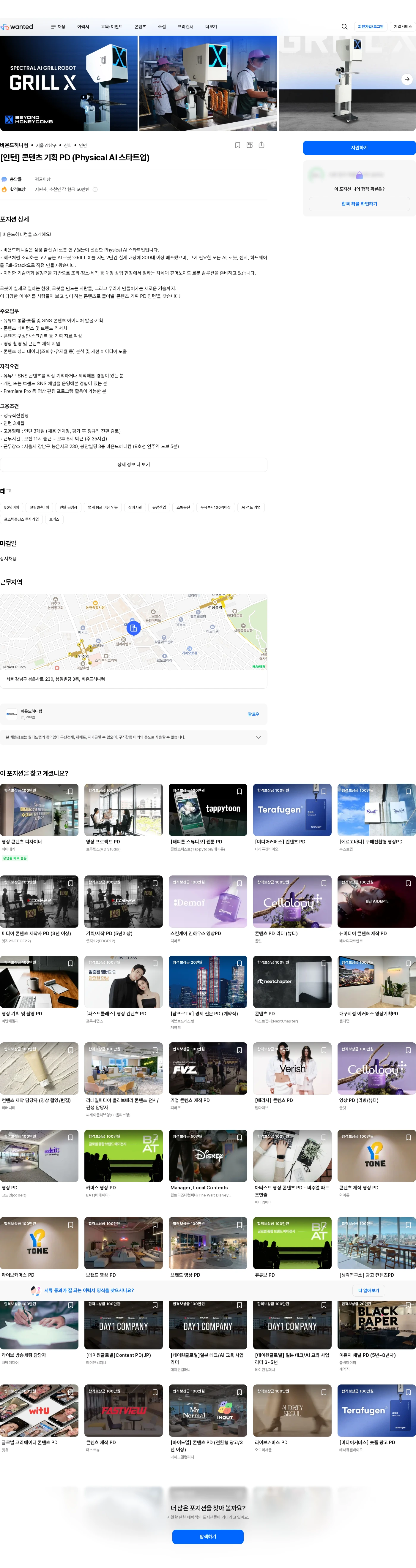
Task: Select the 스톡옵션 tag
Action: [183, 507]
